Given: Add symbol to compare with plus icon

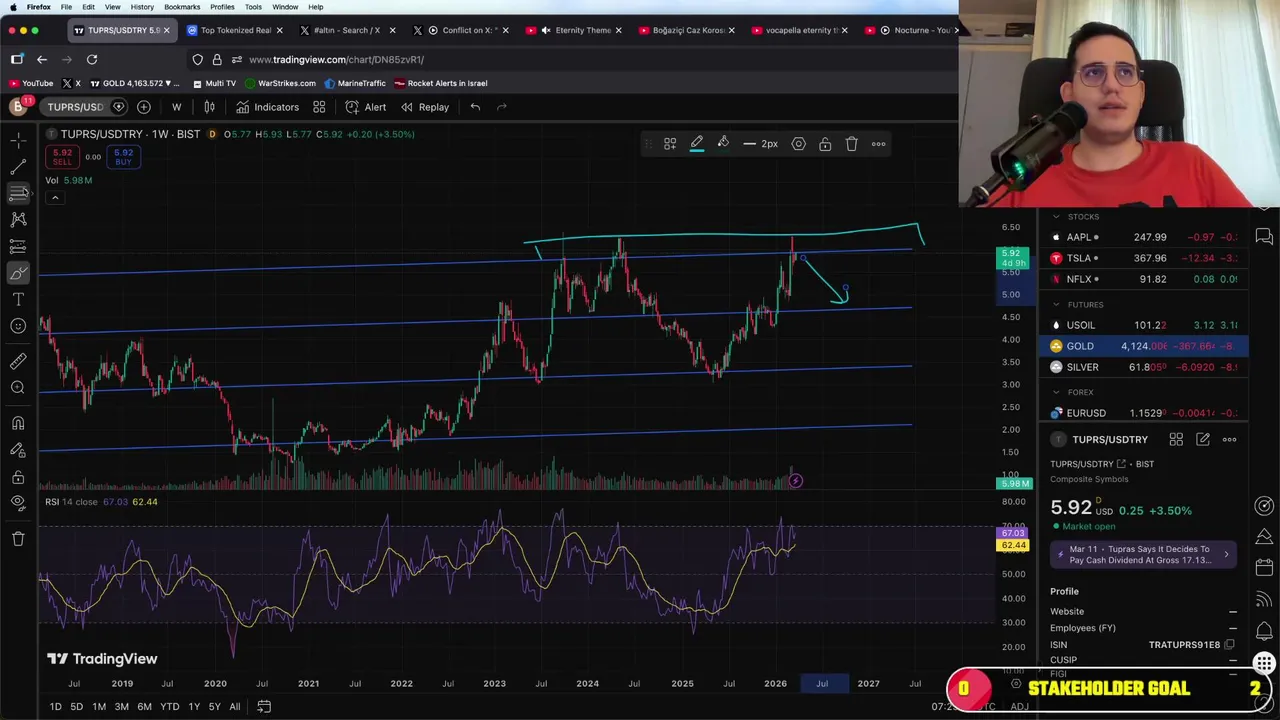Looking at the screenshot, I should click(x=144, y=107).
